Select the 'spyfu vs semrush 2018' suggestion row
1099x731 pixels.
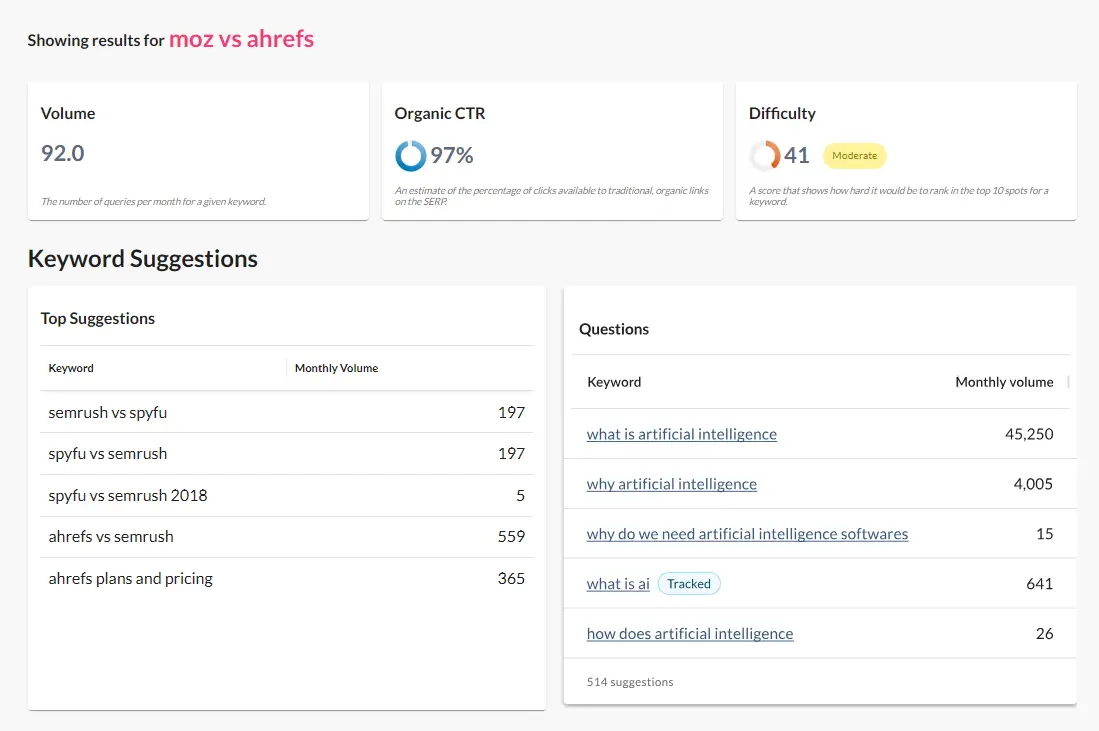(287, 495)
